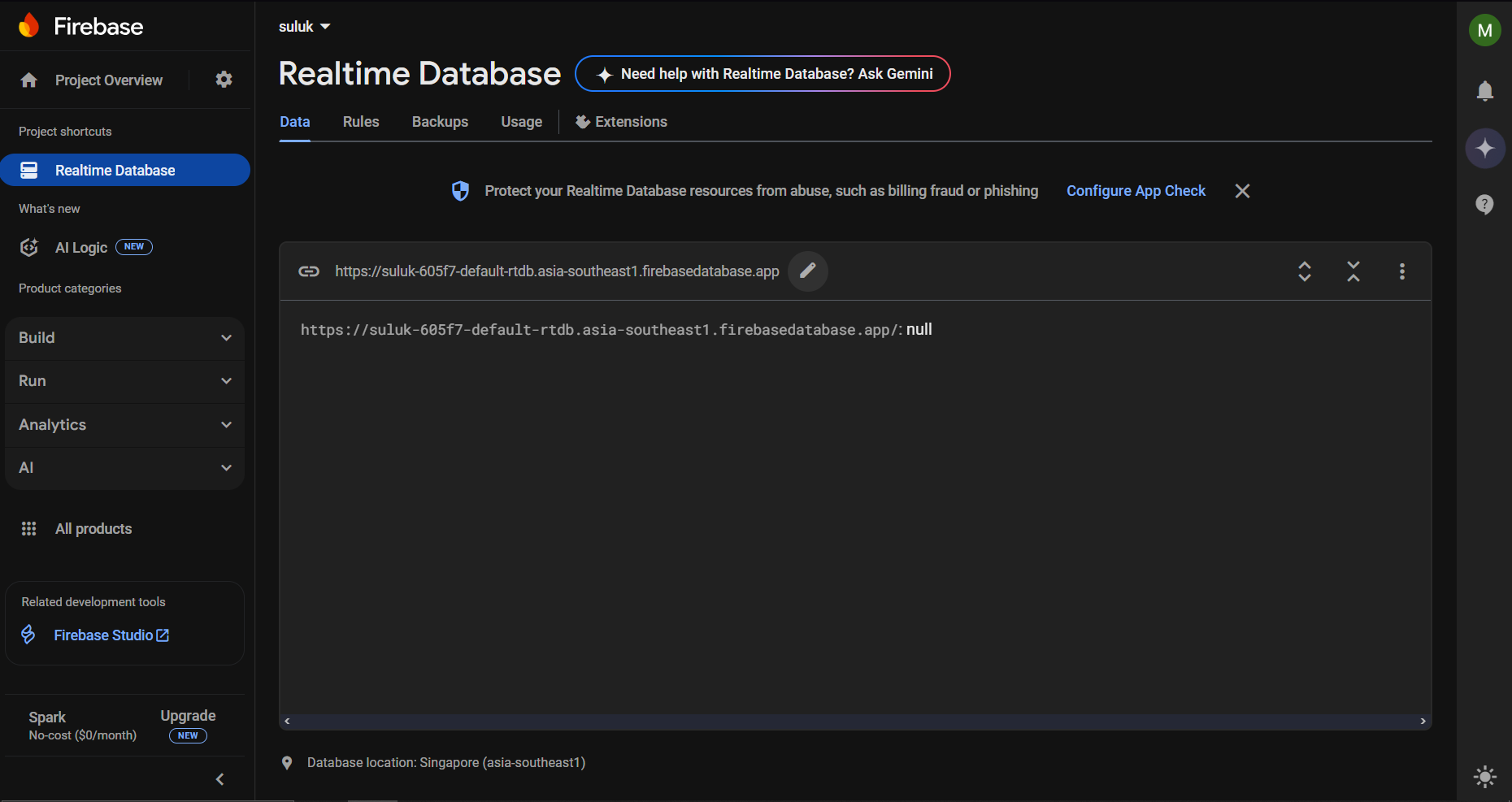Open the database three-dot overflow menu
The width and height of the screenshot is (1512, 802).
[1402, 271]
